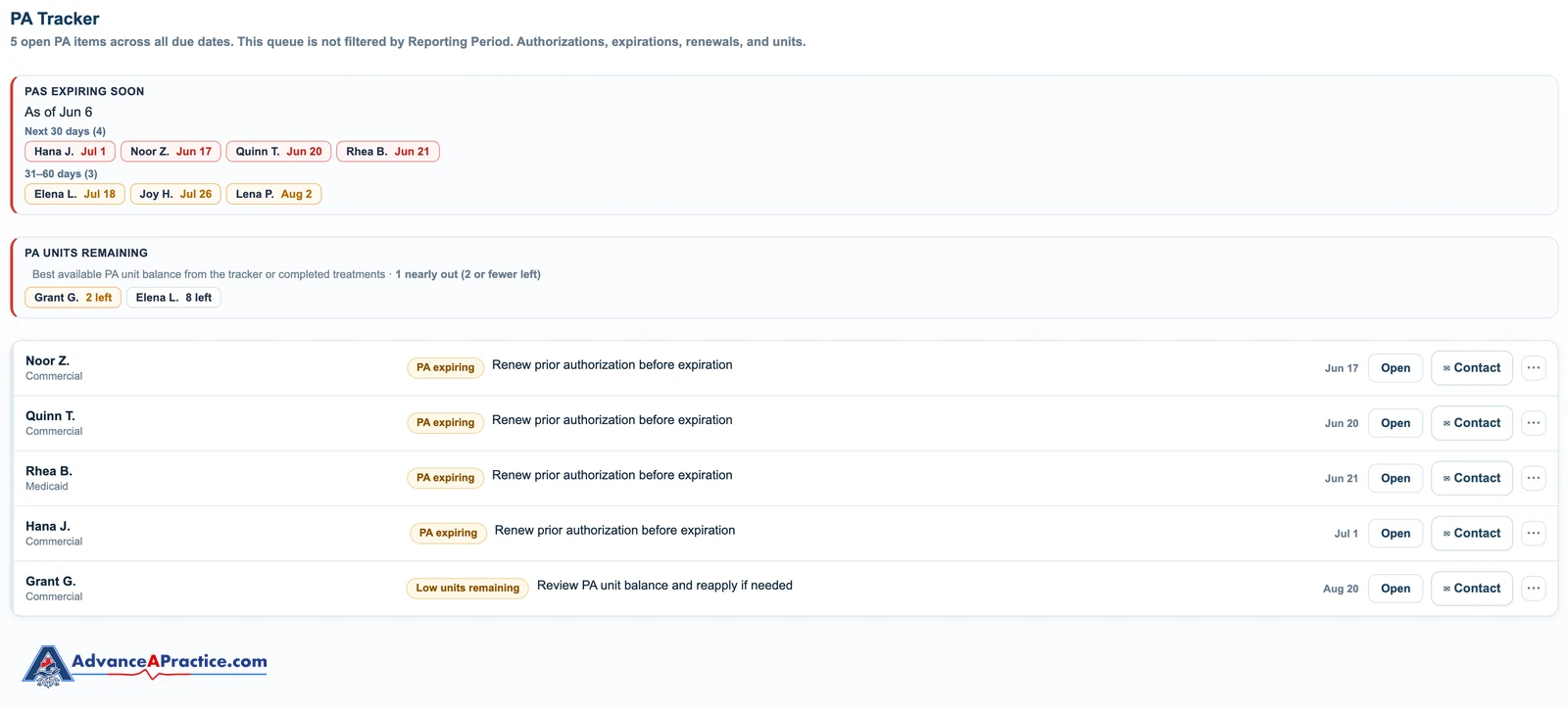Select the Elena L. Jul 18 chip
The height and width of the screenshot is (710, 1568).
(74, 194)
